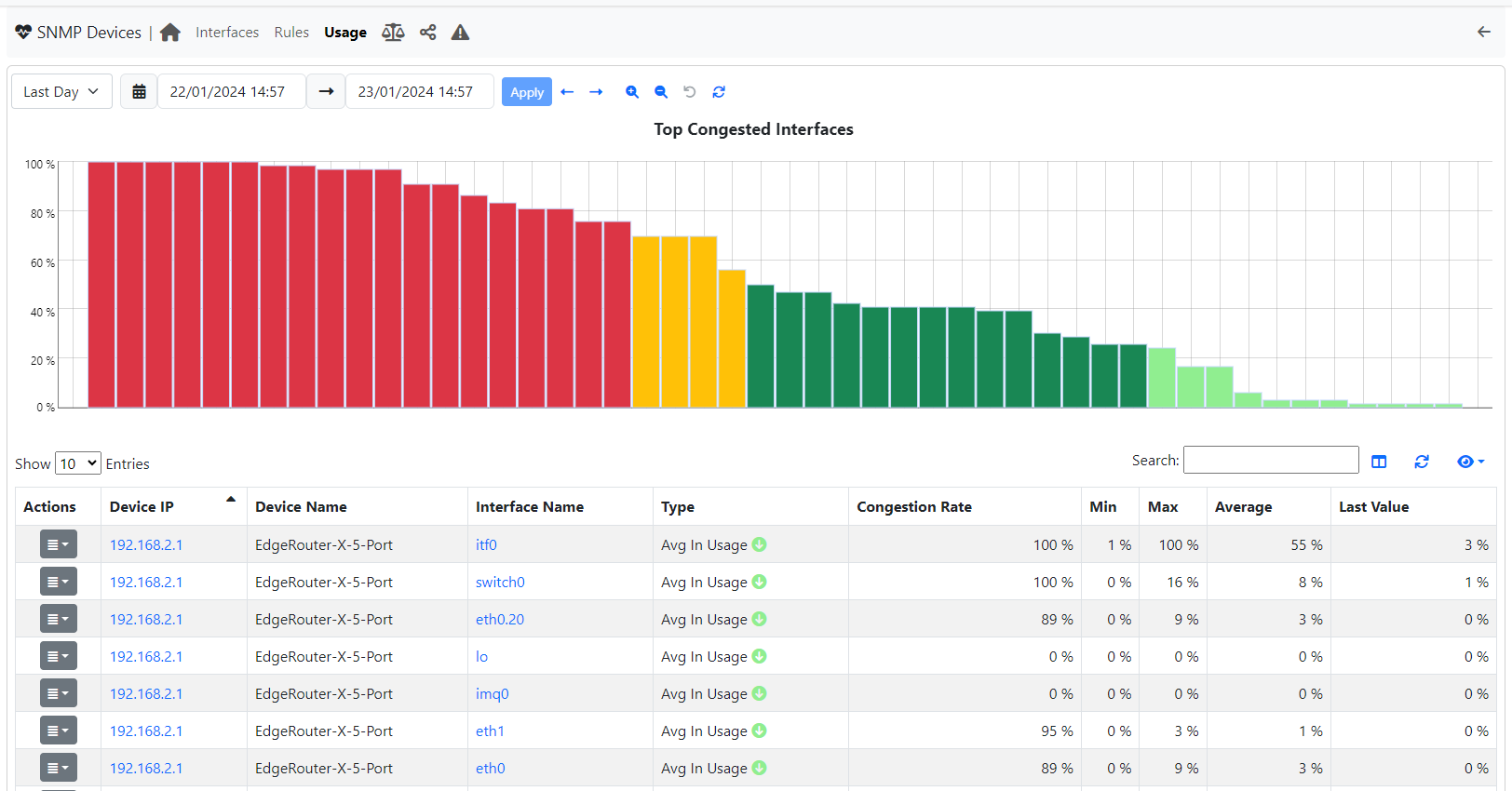
Task: Open interface link eth1
Action: pos(490,731)
